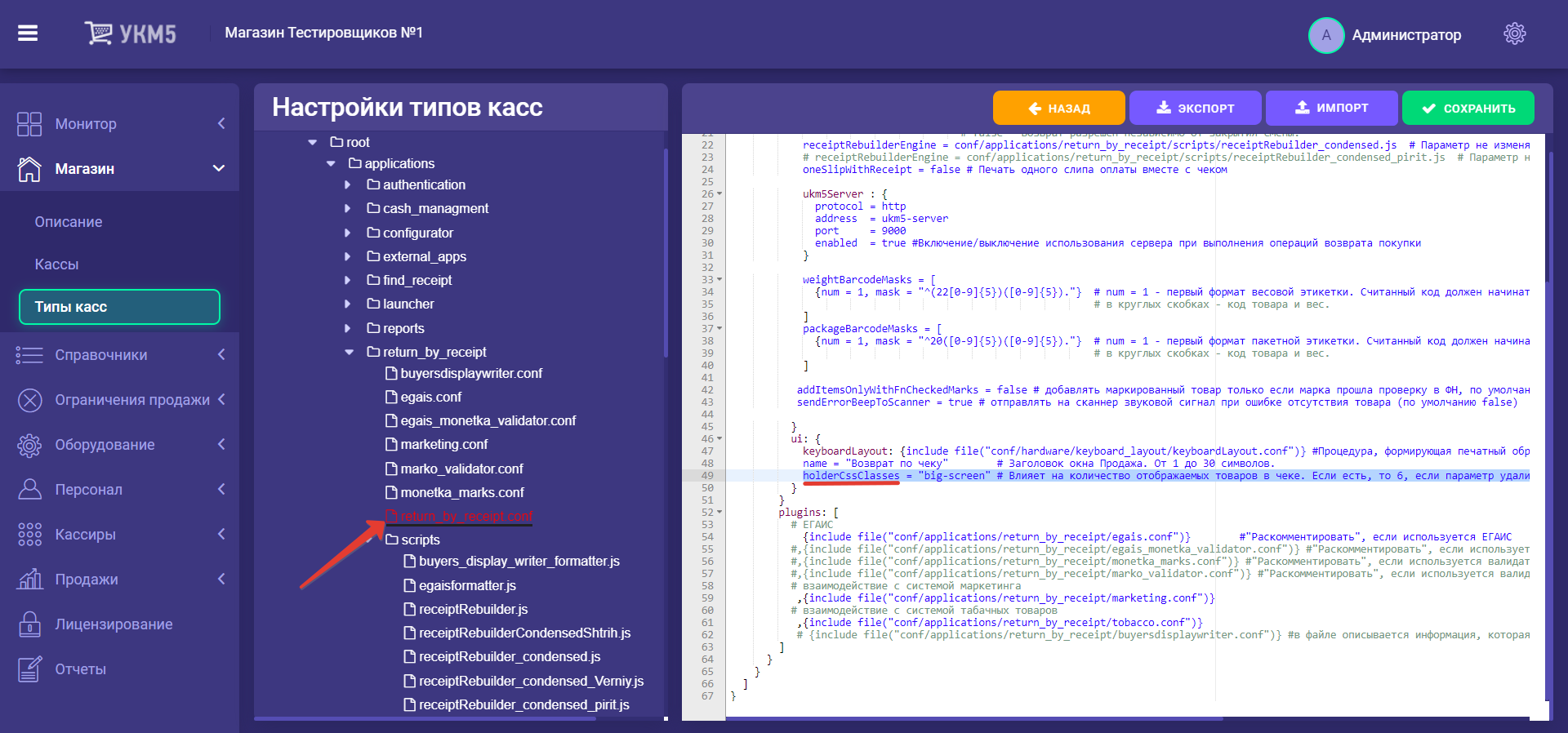This screenshot has height=733, width=1568.
Task: Open return_by_receipt.conf file
Action: [x=466, y=516]
